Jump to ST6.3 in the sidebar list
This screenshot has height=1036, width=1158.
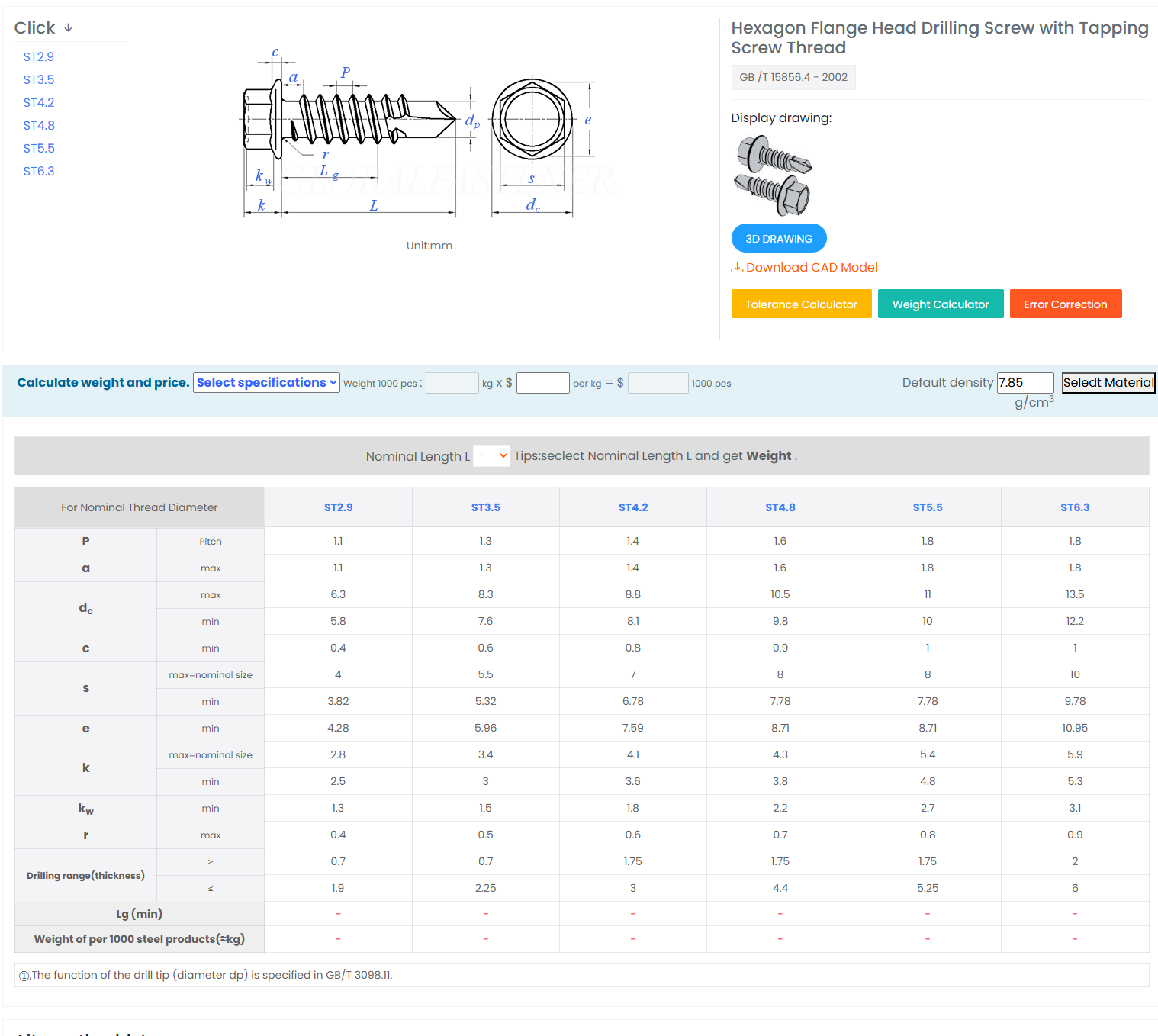pos(39,171)
